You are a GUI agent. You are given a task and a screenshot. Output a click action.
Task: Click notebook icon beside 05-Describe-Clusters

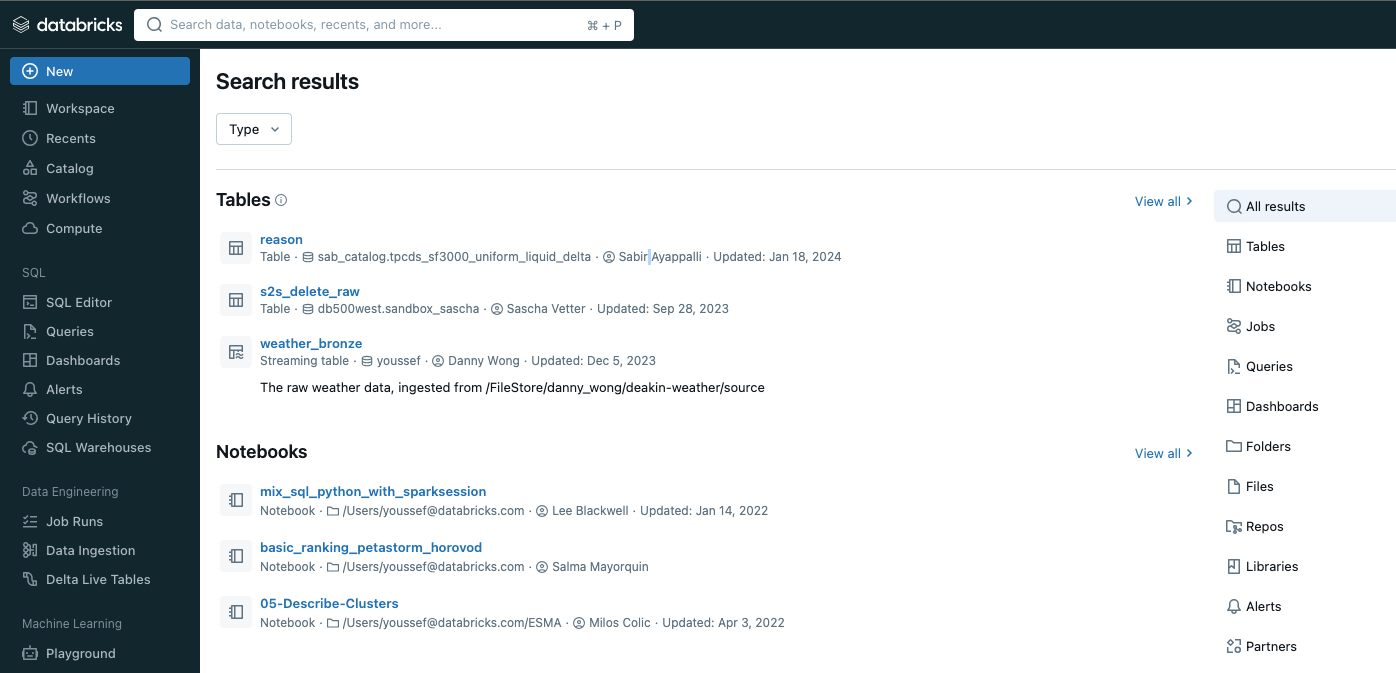pos(236,612)
